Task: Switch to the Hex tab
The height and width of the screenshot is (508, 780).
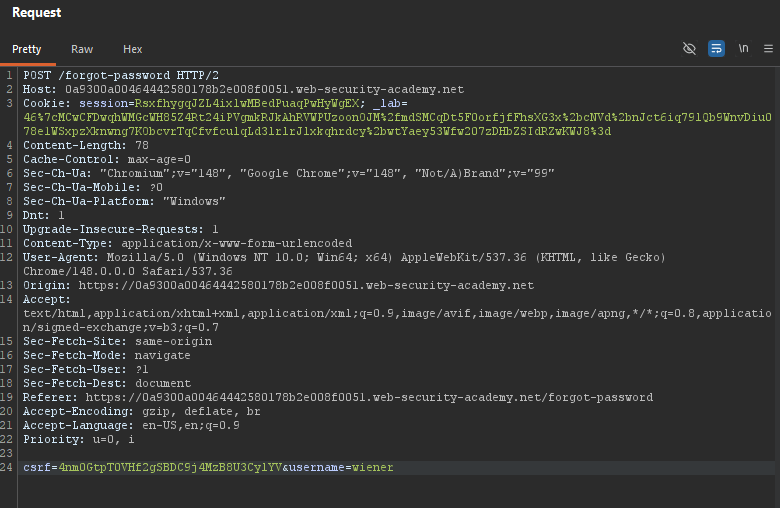Action: click(x=132, y=49)
